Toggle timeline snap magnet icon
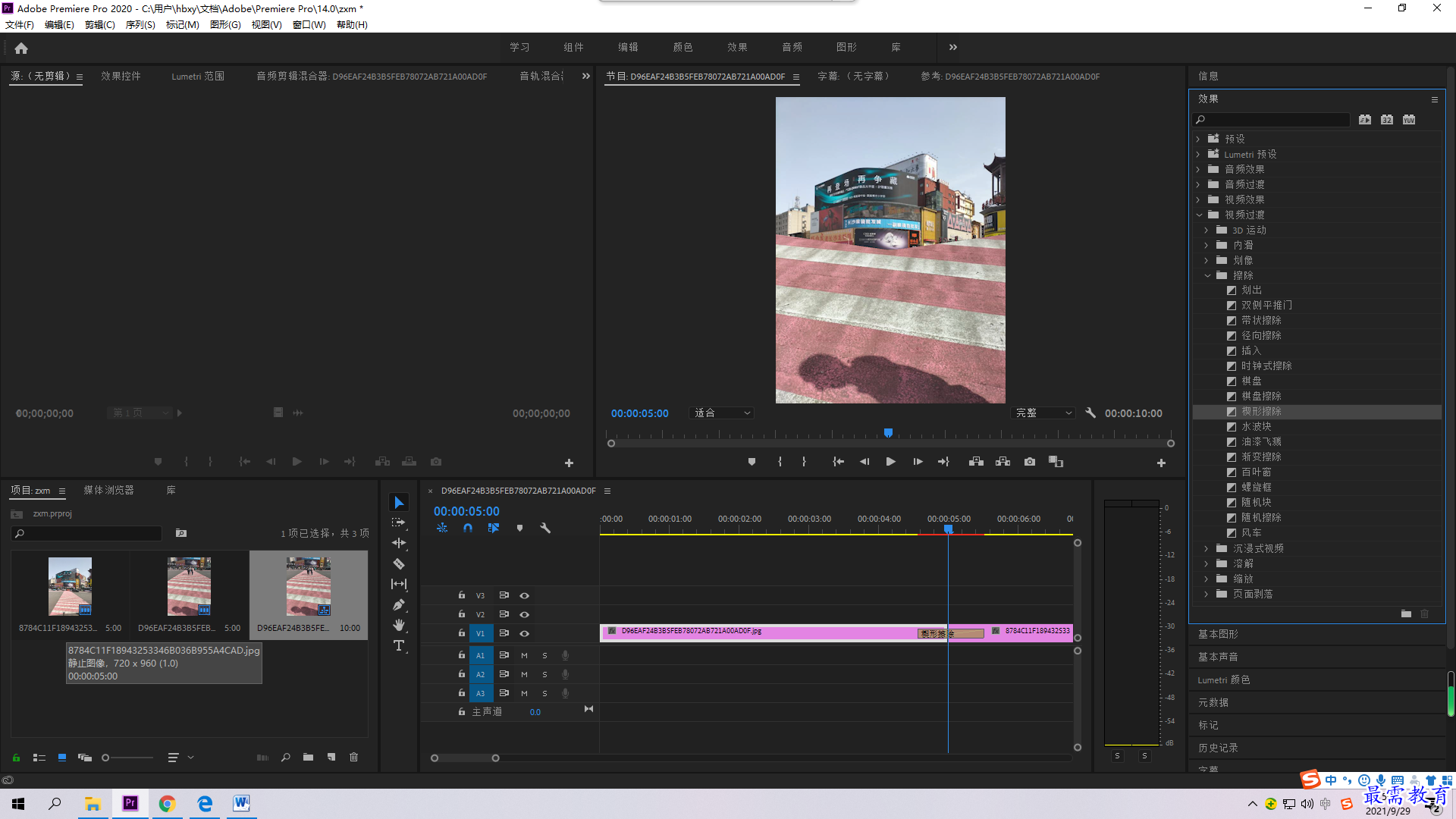The height and width of the screenshot is (819, 1456). click(468, 528)
